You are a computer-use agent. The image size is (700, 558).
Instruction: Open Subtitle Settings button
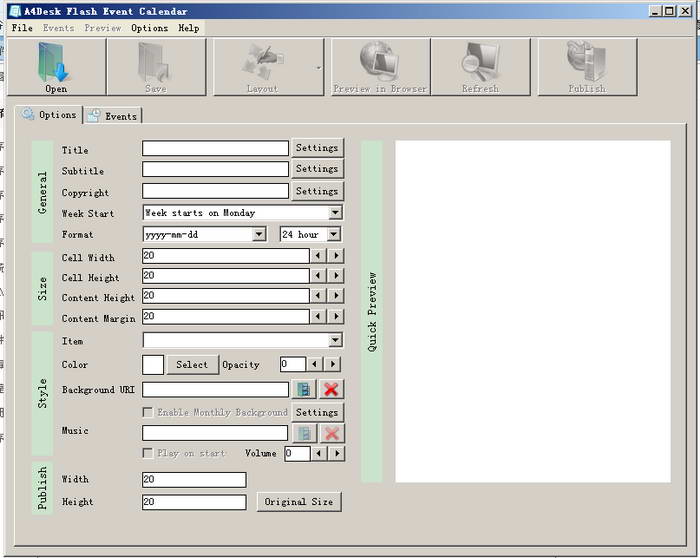[x=317, y=169]
